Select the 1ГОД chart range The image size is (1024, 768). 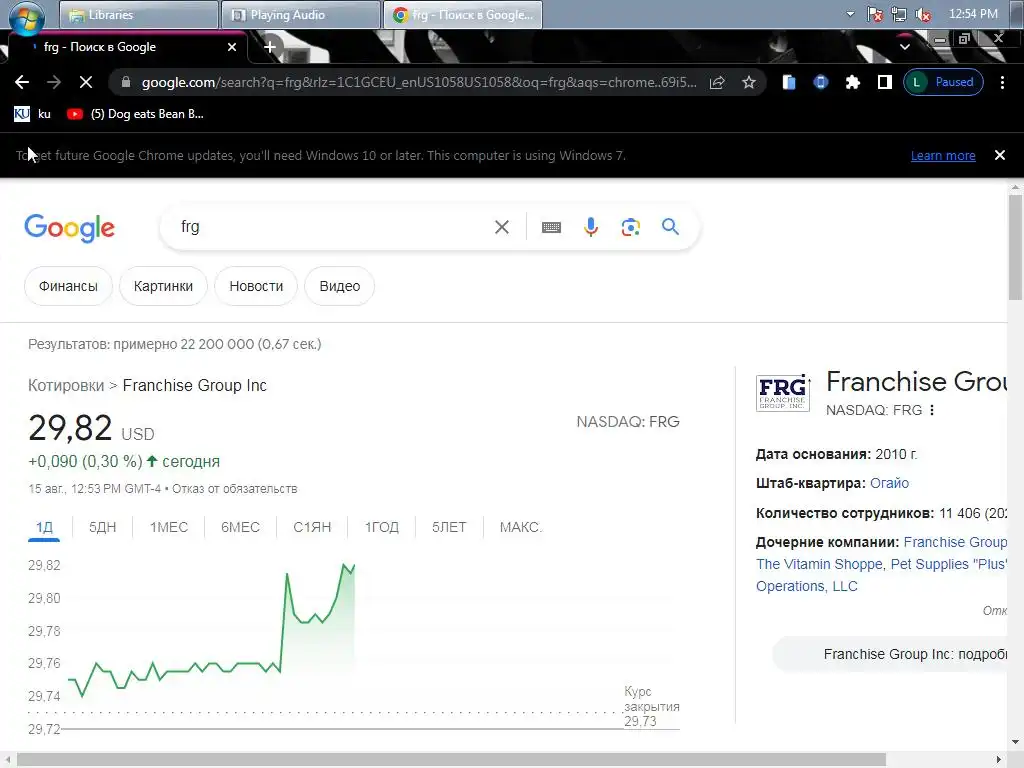381,527
